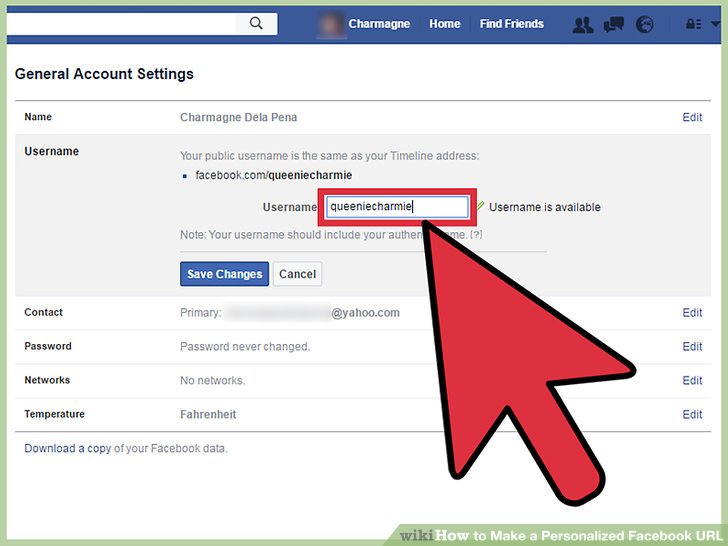Viewport: 728px width, 546px height.
Task: Edit the Temperature setting
Action: pos(692,415)
